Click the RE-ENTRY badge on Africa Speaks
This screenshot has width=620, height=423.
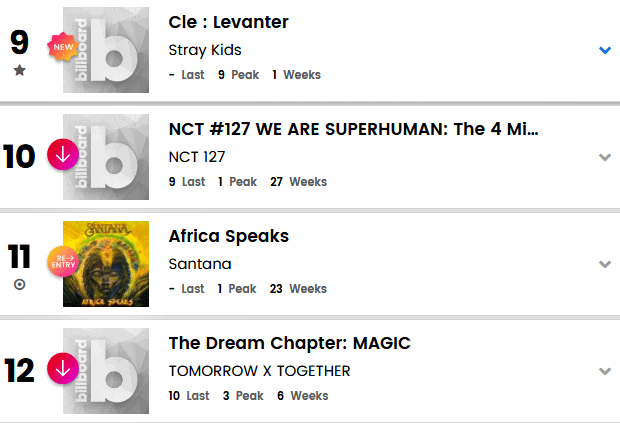tap(63, 263)
